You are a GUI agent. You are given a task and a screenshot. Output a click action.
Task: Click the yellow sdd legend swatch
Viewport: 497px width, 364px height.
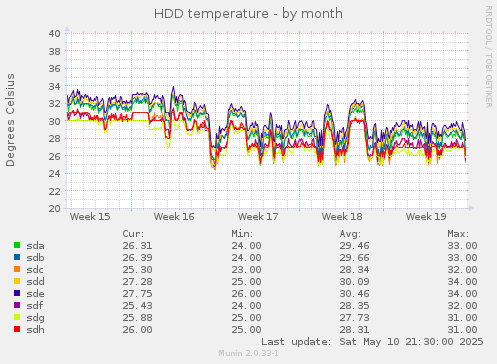pos(17,281)
